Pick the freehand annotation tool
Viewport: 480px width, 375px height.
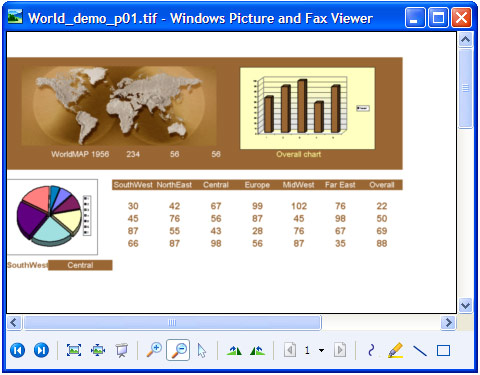[371, 350]
